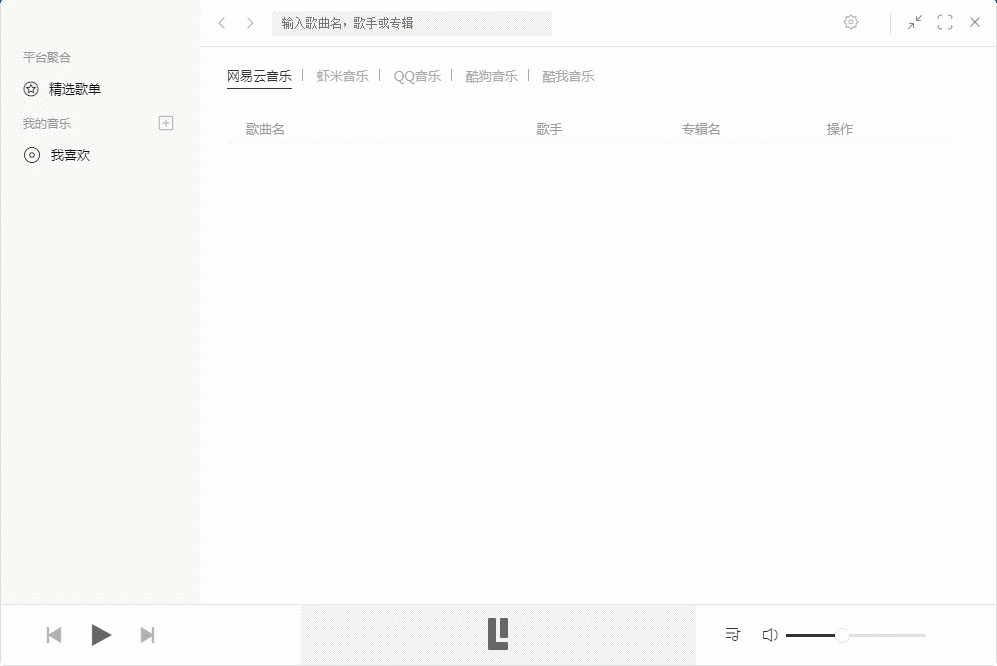The height and width of the screenshot is (666, 997).
Task: Switch to the QQ音乐 tab
Action: [x=416, y=75]
